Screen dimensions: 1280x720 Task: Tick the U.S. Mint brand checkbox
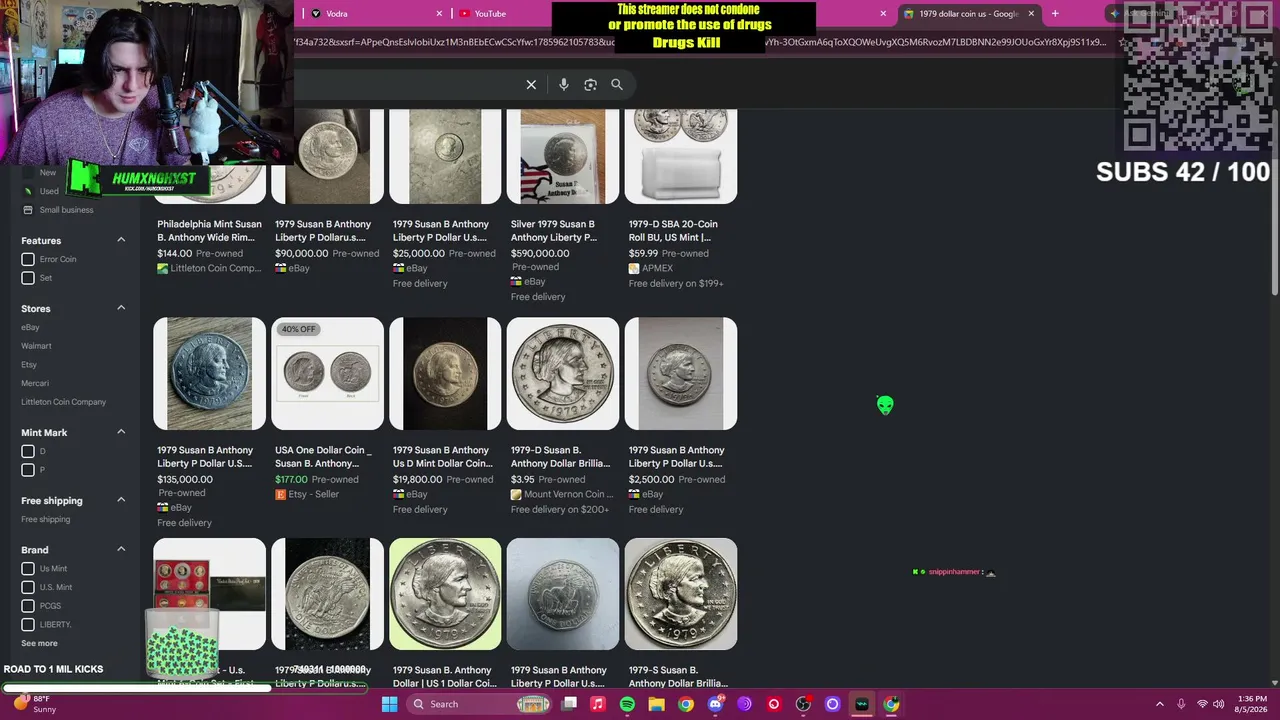[28, 587]
